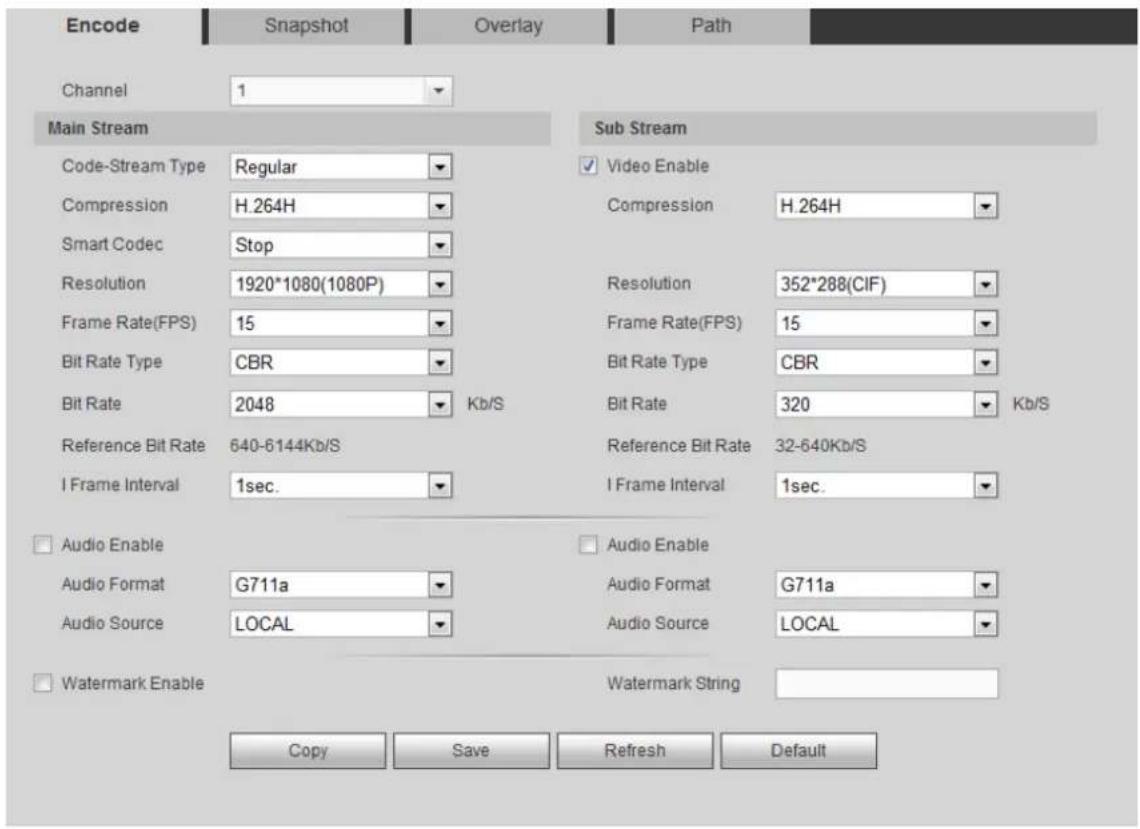This screenshot has width=1140, height=829.
Task: Click the Channel label
Action: 95,90
